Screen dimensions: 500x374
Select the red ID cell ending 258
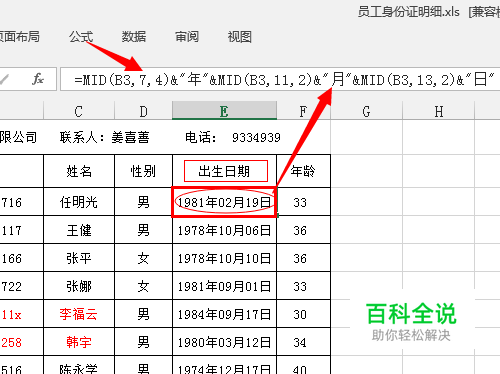21,342
